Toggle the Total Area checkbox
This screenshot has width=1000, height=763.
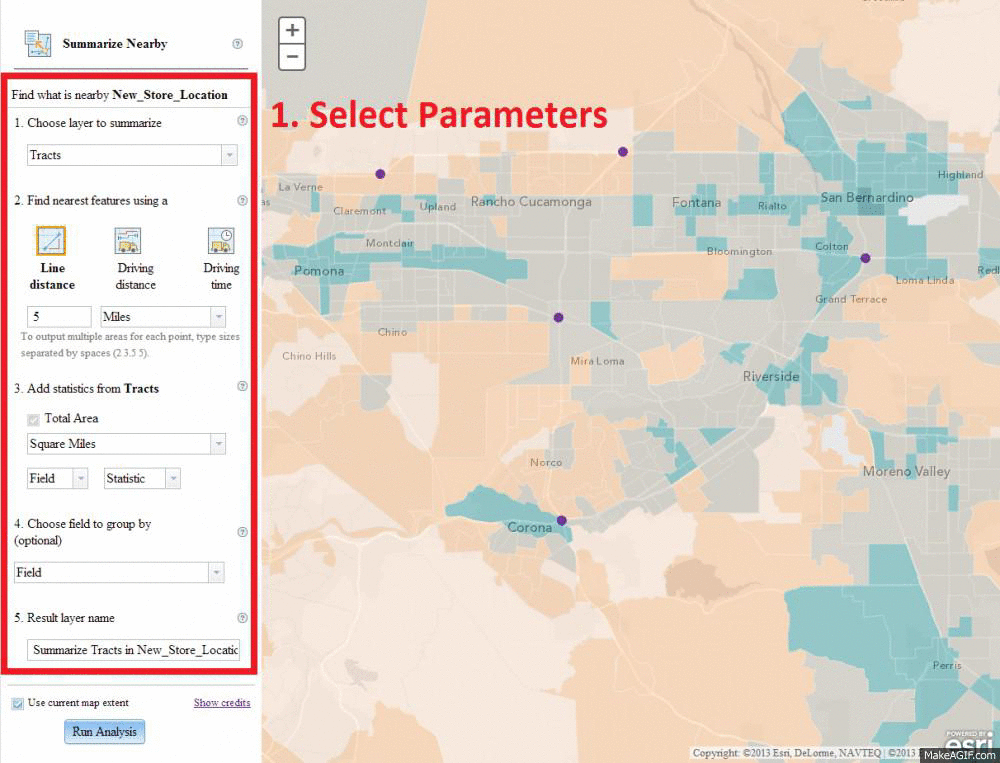click(34, 419)
